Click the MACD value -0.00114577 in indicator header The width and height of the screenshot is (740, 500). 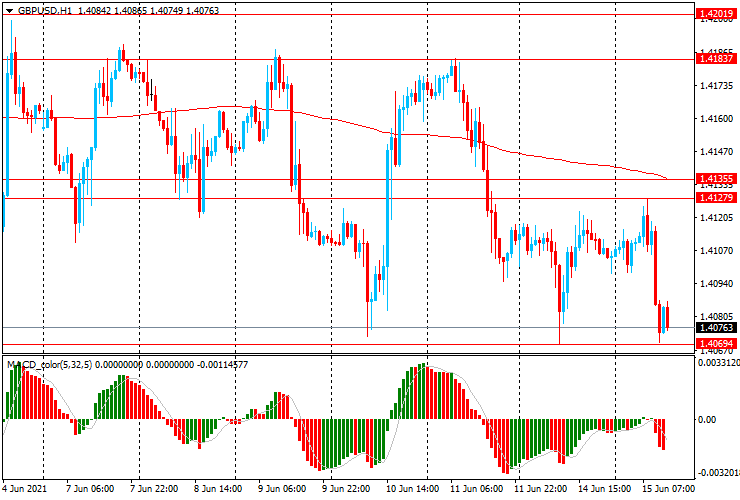(x=223, y=364)
